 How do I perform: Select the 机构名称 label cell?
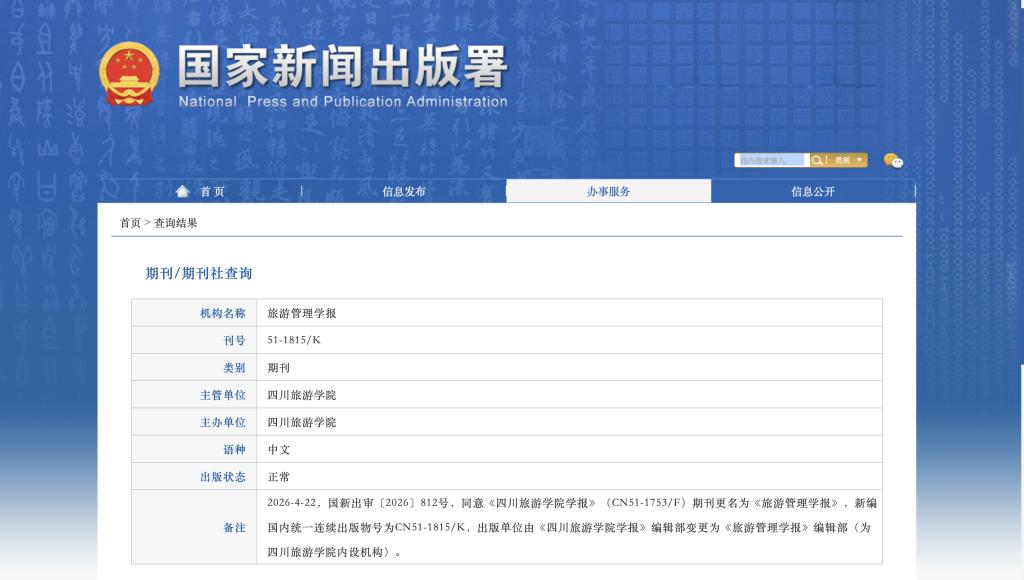[x=194, y=313]
